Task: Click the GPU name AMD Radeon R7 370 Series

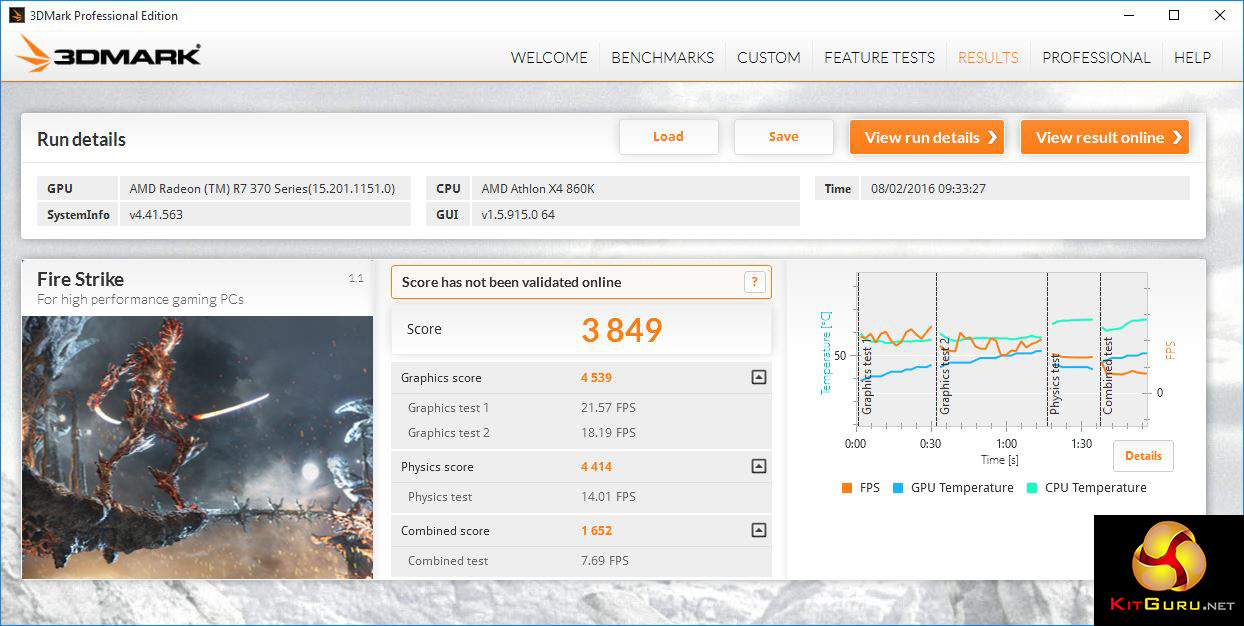Action: pyautogui.click(x=262, y=188)
